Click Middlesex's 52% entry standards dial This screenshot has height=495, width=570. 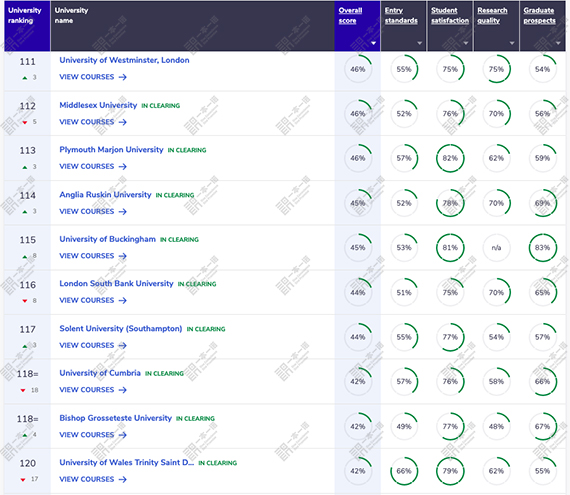[404, 114]
